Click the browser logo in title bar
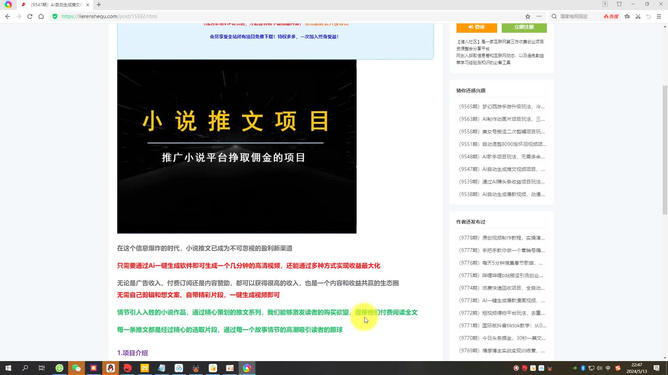The width and height of the screenshot is (668, 375). point(8,5)
